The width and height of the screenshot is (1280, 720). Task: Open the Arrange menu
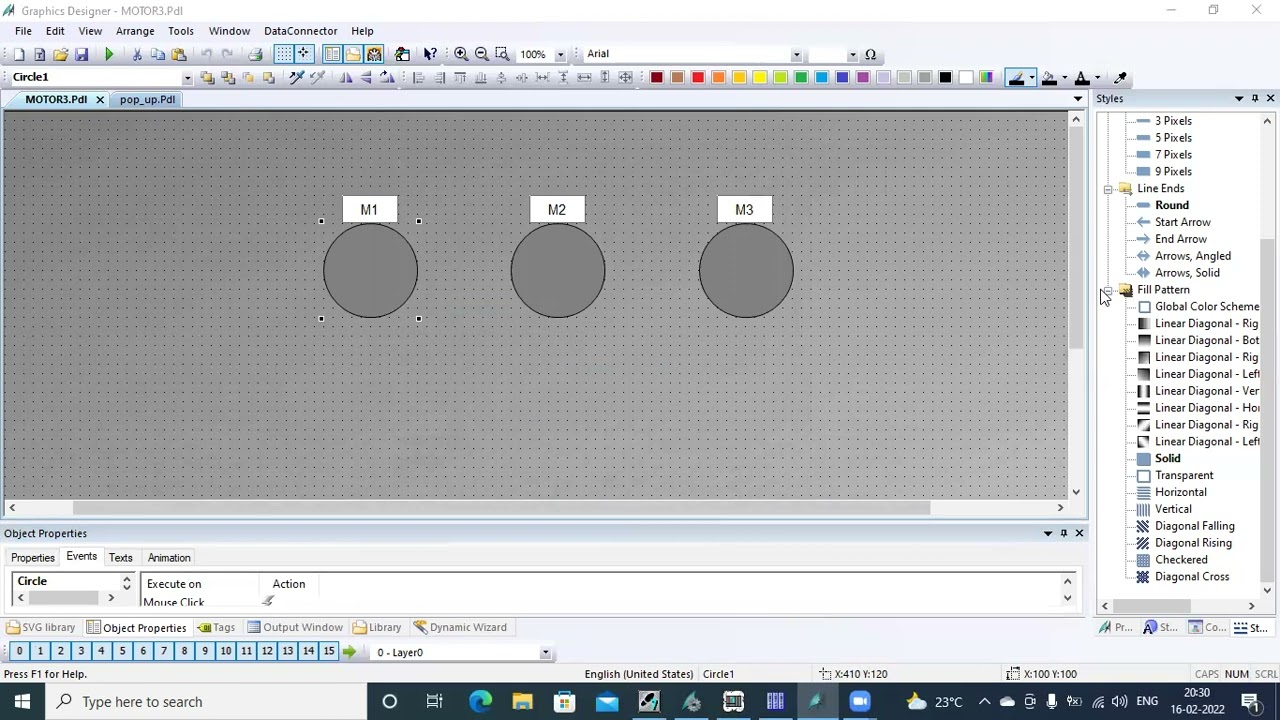coord(135,31)
